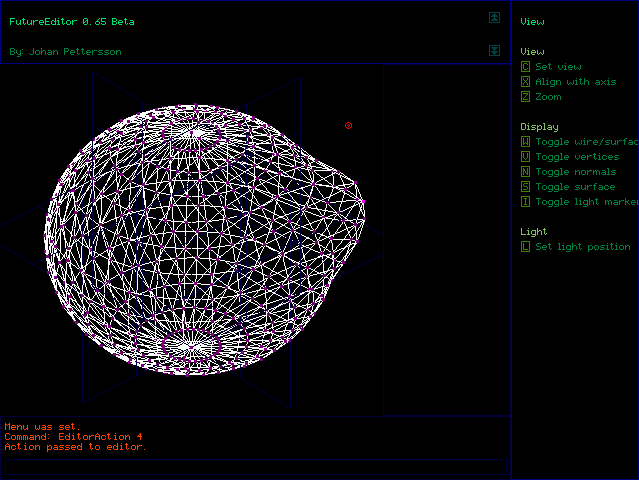Click the L key icon for light position
This screenshot has height=480, width=639.
coord(526,247)
